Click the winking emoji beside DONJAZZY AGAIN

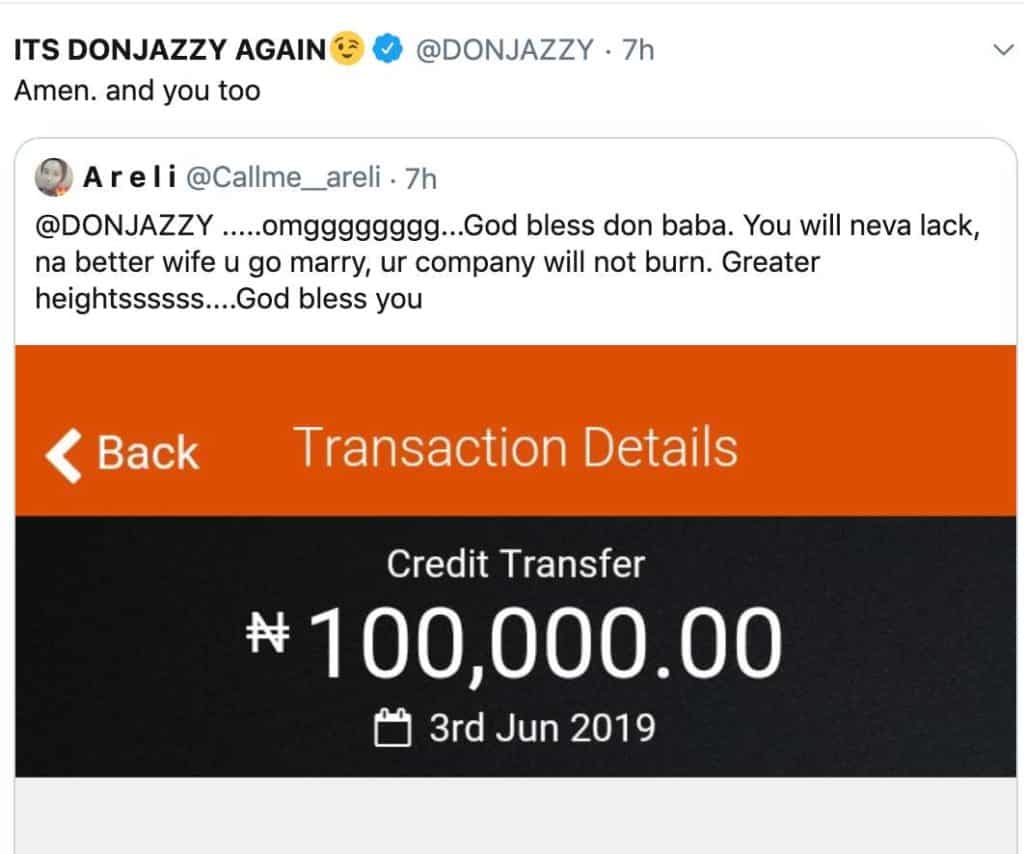tap(347, 50)
